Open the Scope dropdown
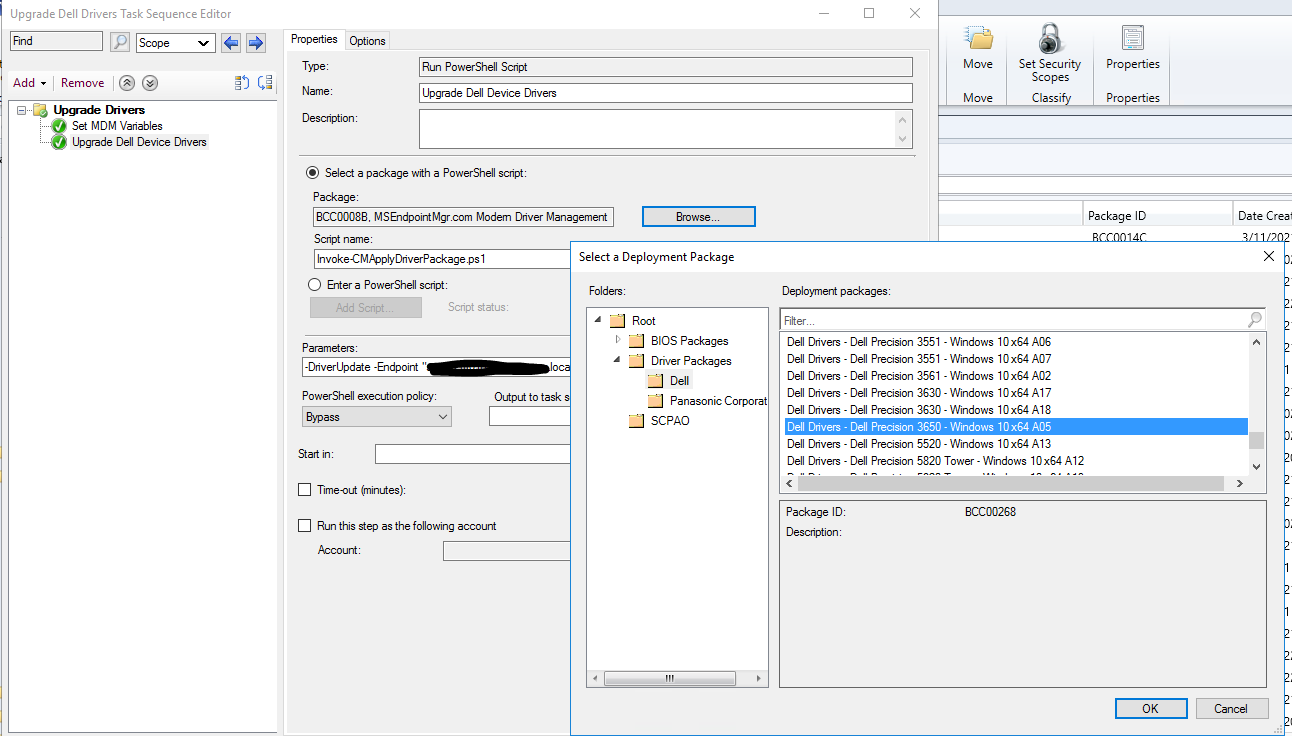1292x736 pixels. [176, 43]
